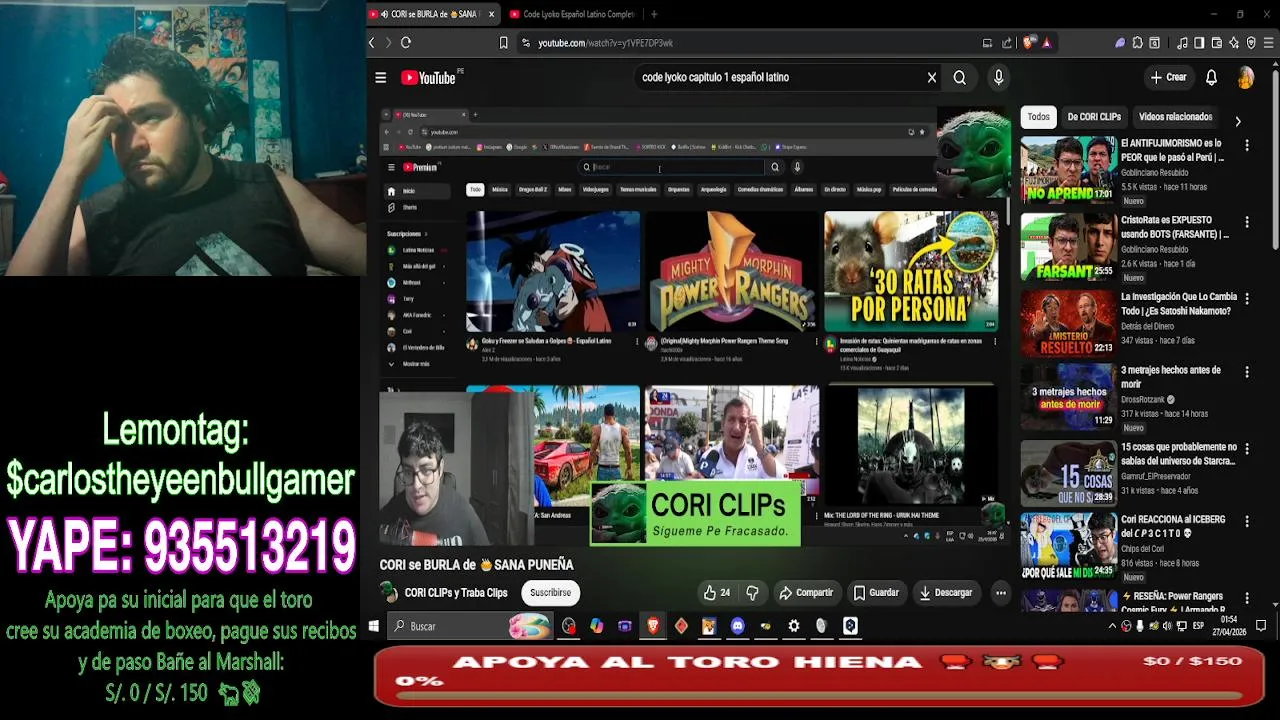This screenshot has width=1280, height=720.
Task: Open the Windows notification center
Action: (x=1261, y=626)
